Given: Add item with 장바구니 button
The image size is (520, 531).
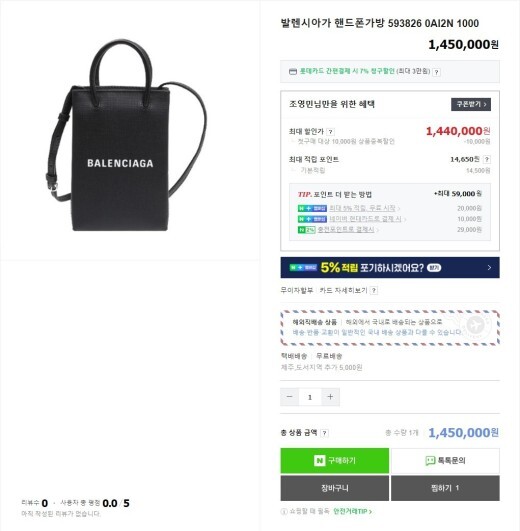Looking at the screenshot, I should point(334,488).
